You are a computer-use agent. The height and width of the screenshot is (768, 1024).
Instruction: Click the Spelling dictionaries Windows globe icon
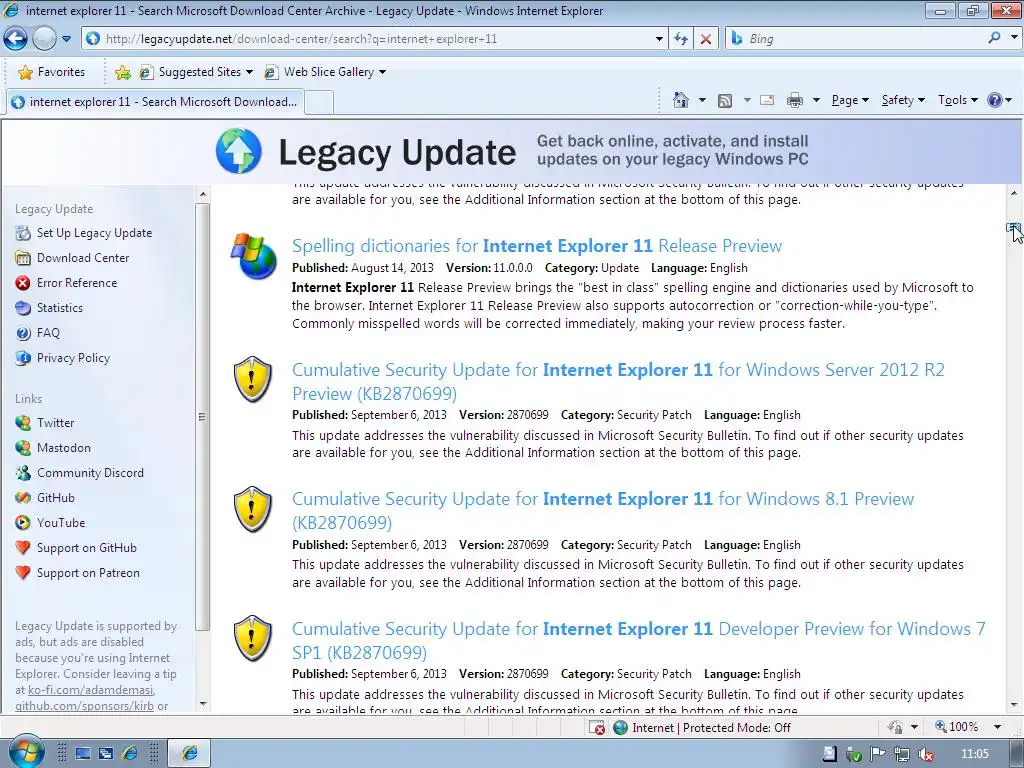pyautogui.click(x=253, y=255)
